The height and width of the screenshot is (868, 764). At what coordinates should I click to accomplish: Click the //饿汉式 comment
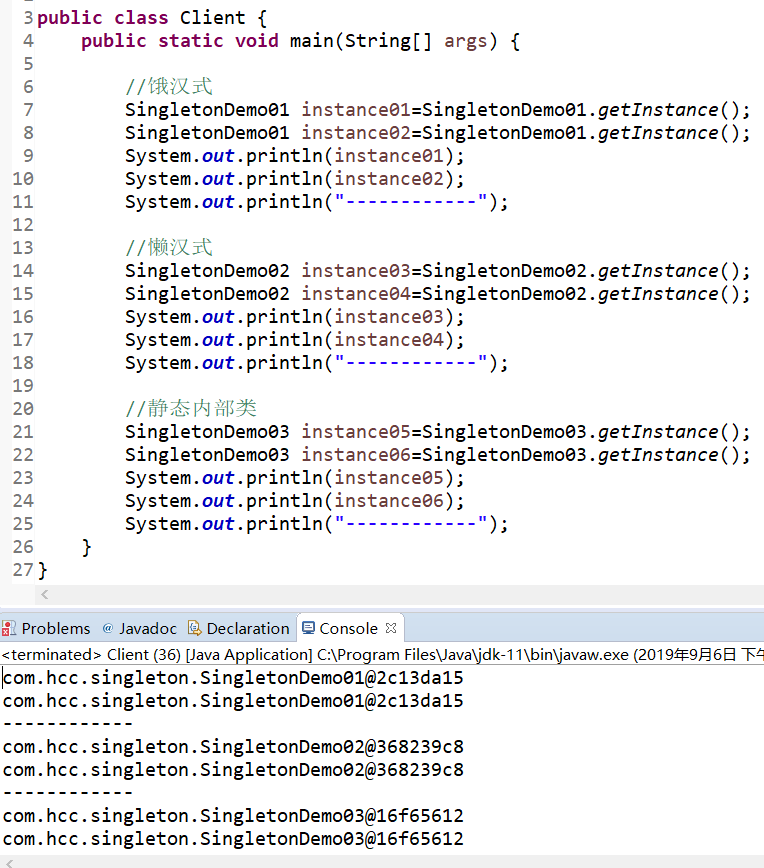pyautogui.click(x=169, y=86)
